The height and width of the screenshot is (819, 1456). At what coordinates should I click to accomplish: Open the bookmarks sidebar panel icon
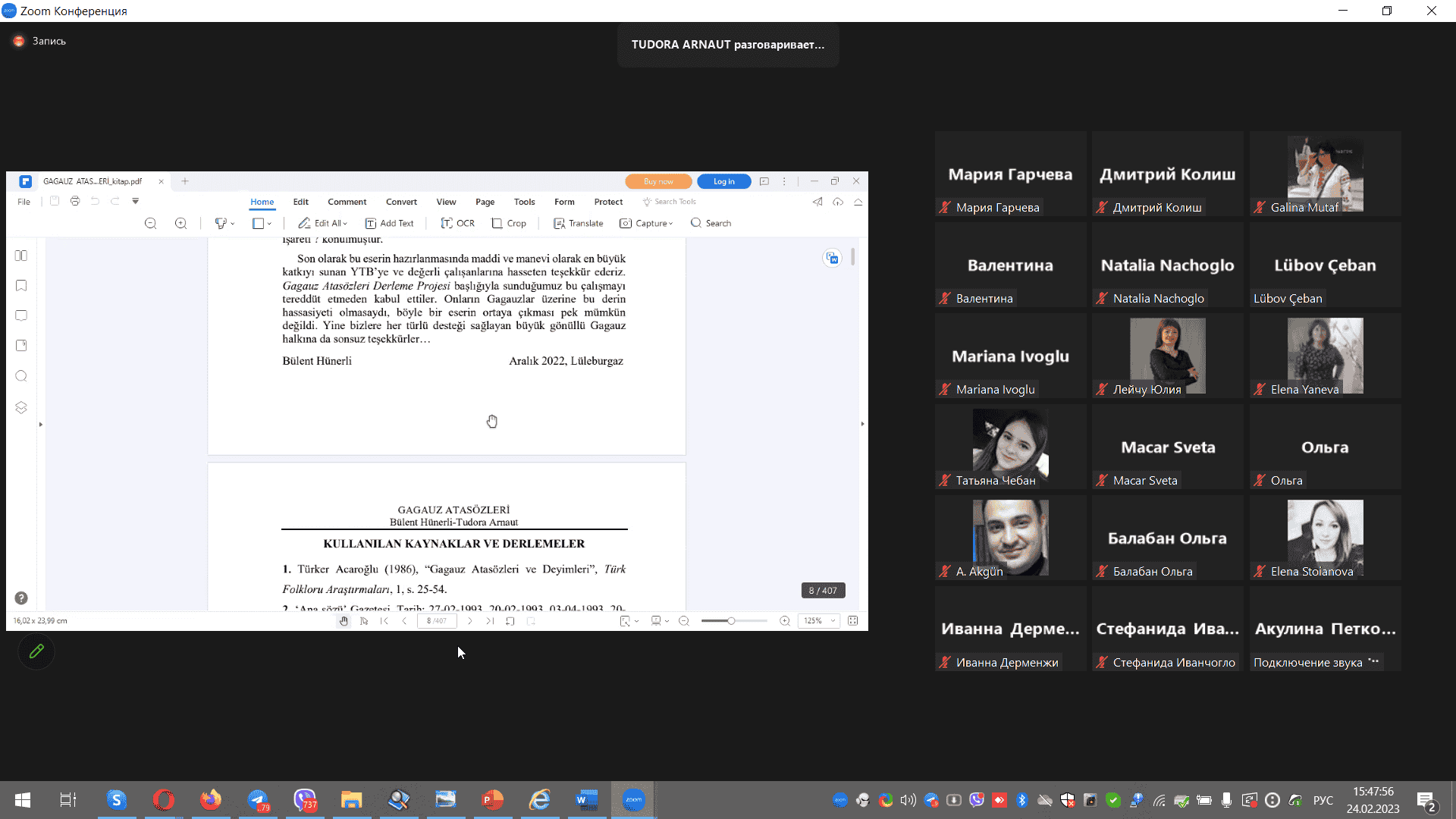tap(21, 286)
